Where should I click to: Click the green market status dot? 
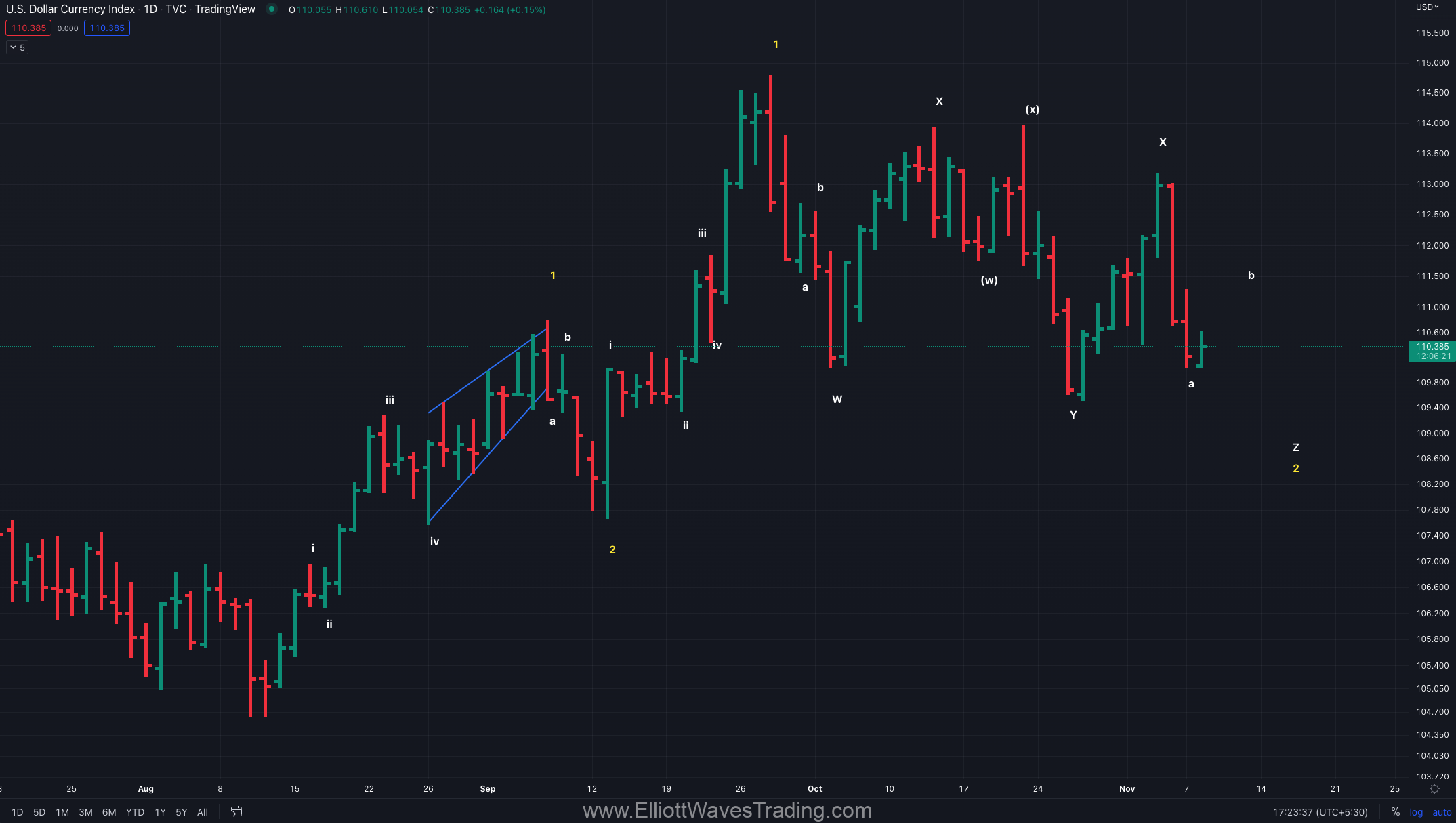click(272, 9)
